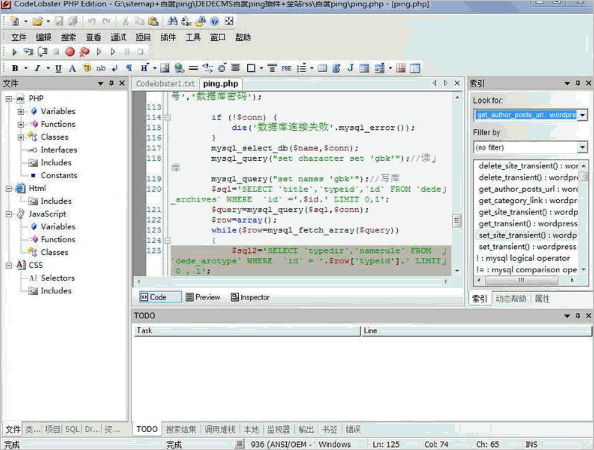The image size is (594, 450).
Task: Insert a paragraph with the pilcrow icon
Action: point(129,68)
